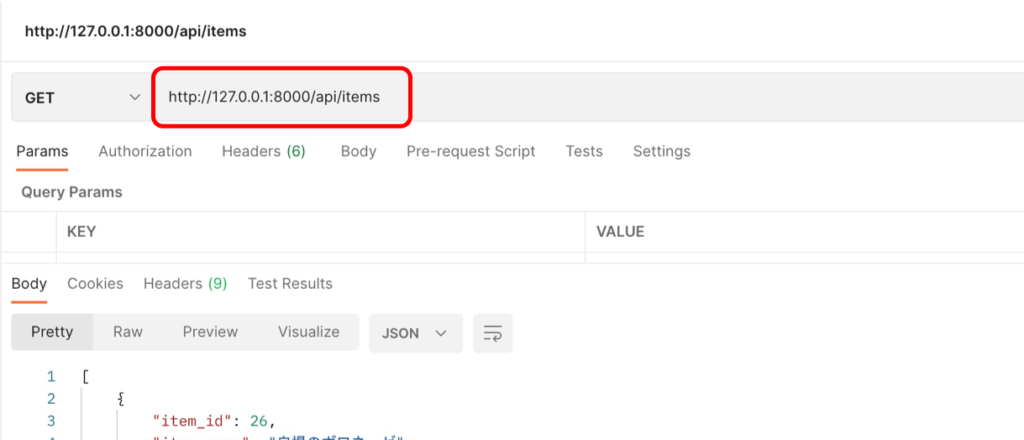Image resolution: width=1024 pixels, height=440 pixels.
Task: Switch to the Authorization tab
Action: click(145, 151)
